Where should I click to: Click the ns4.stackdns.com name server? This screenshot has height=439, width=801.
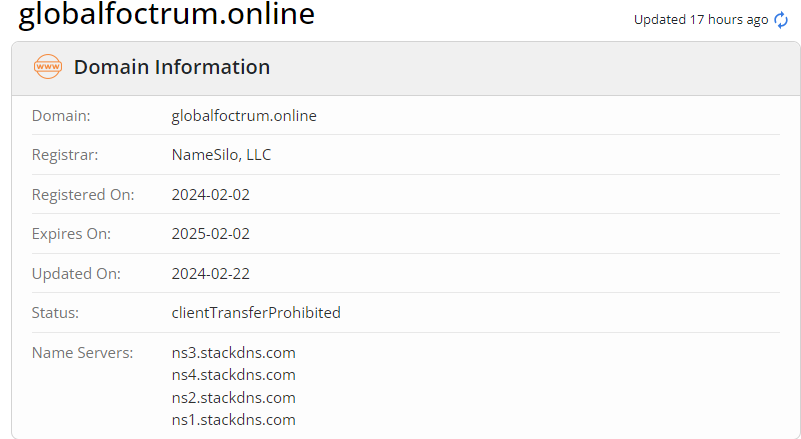(233, 375)
